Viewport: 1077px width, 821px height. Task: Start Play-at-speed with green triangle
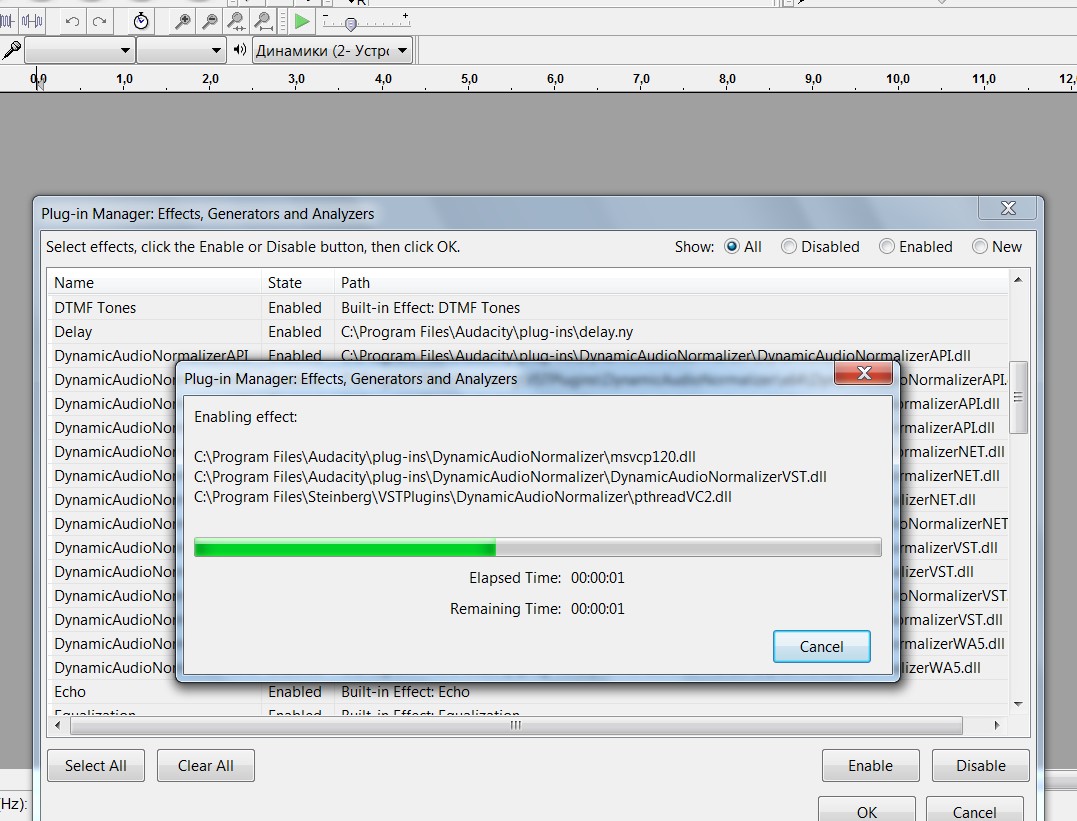click(x=302, y=21)
